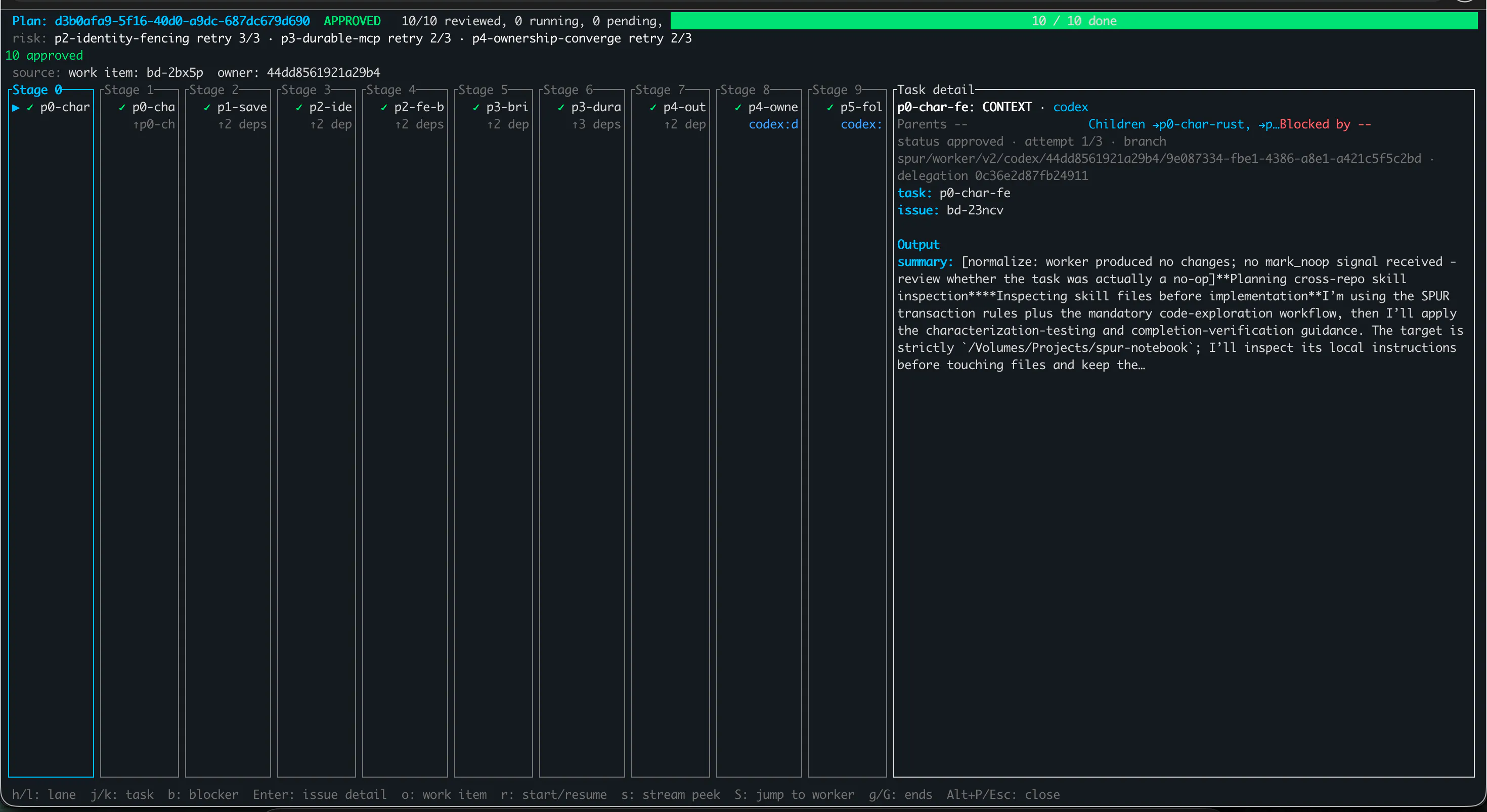Select the p0-char task in Stage 0
1487x812 pixels.
coord(65,107)
